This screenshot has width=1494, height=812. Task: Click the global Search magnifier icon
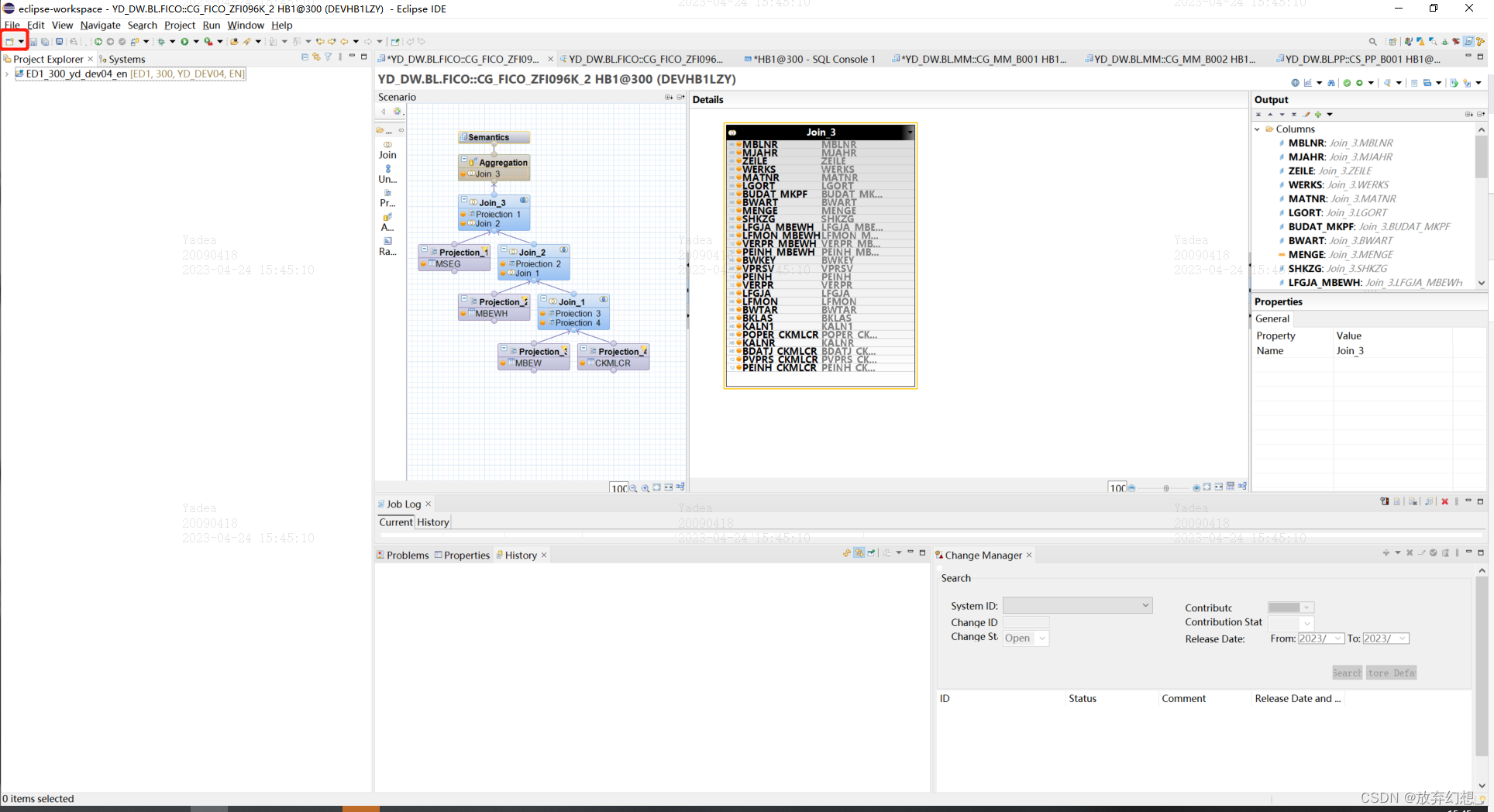click(x=1372, y=42)
